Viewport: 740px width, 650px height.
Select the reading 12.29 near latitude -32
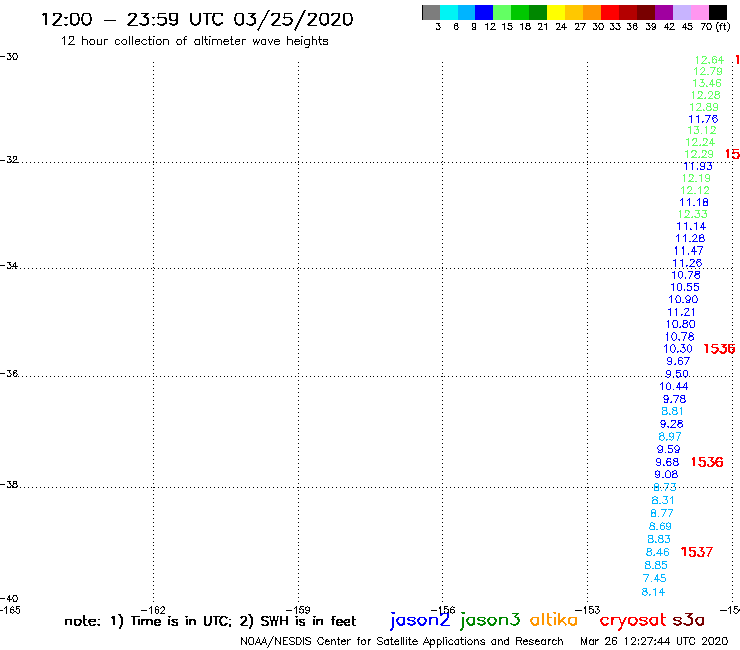click(699, 154)
